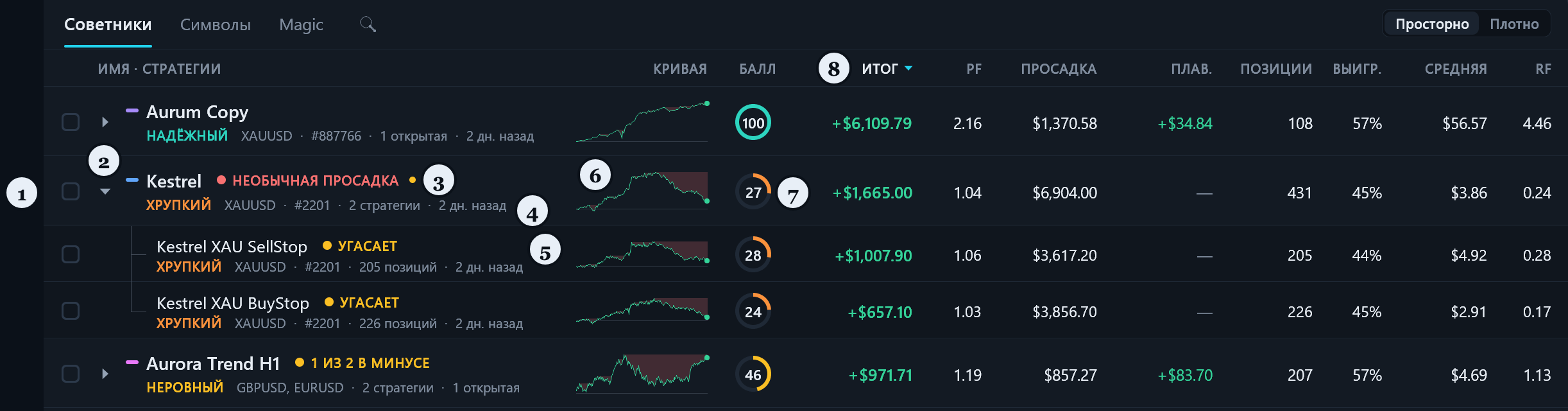Viewport: 1568px width, 411px height.
Task: Expand the Aurum Copy row
Action: point(105,122)
